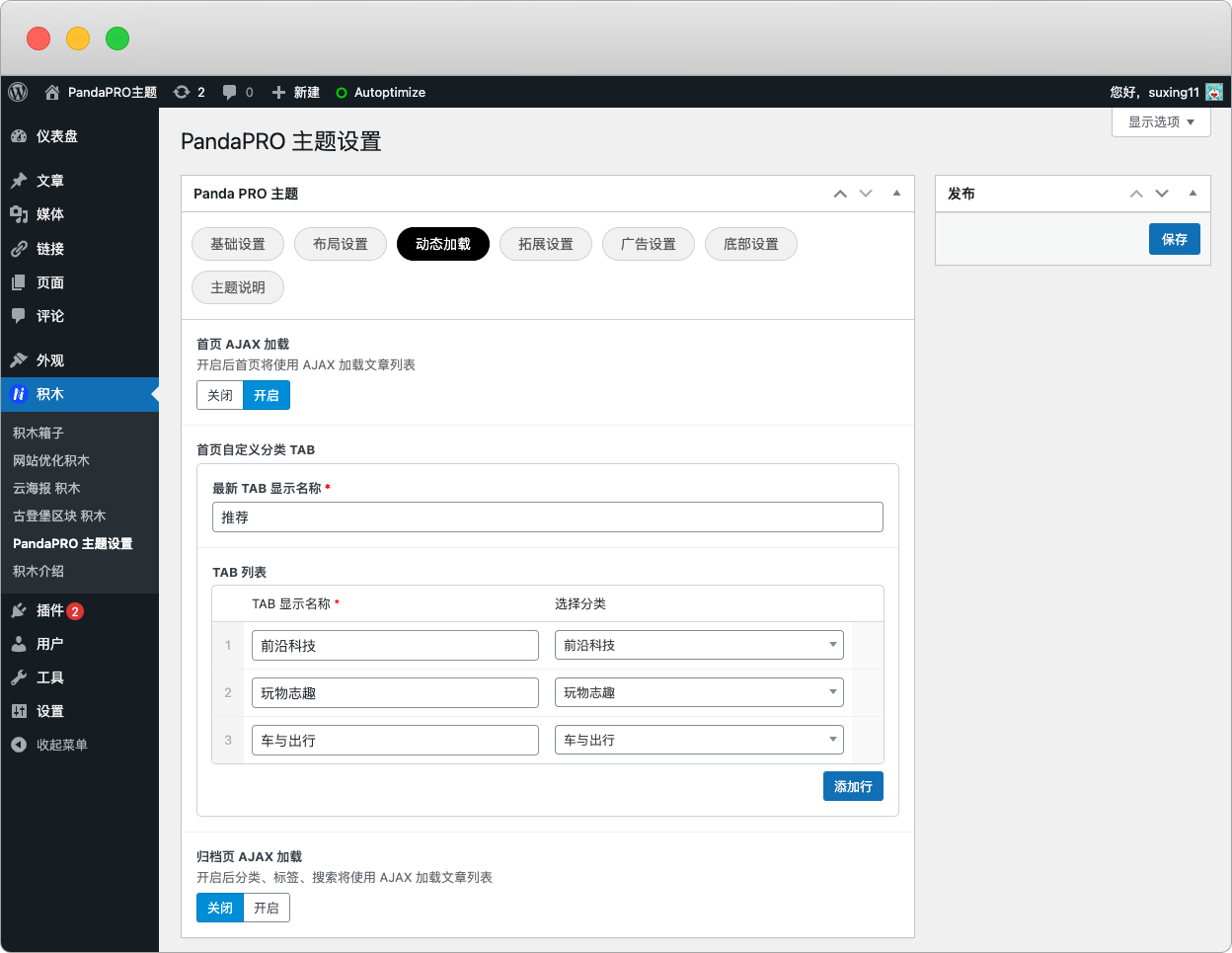Set 首页 AJAX 加载 to 关闭
Viewport: 1232px width, 953px height.
220,395
